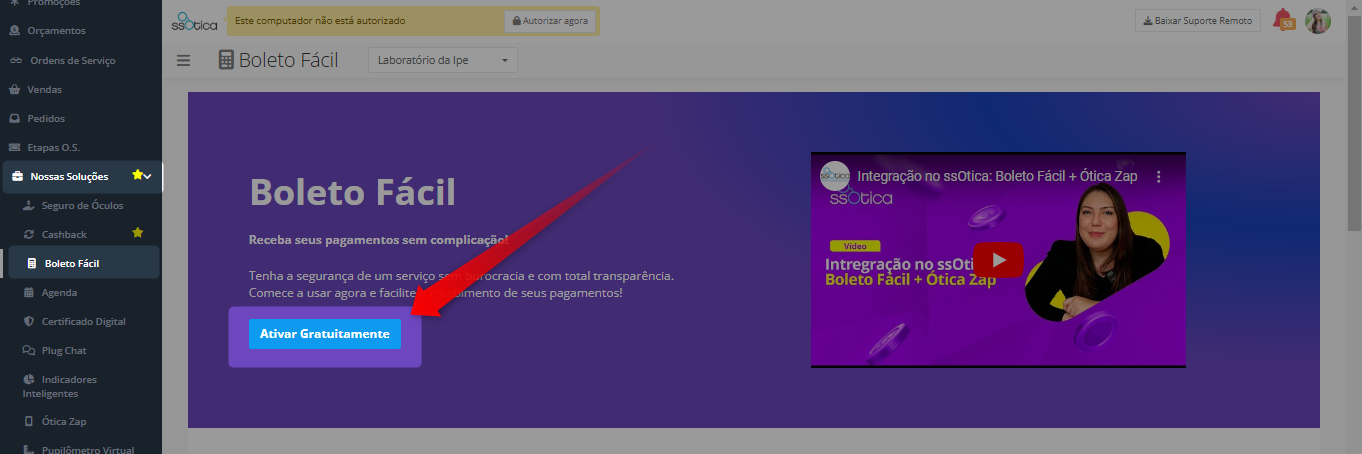Click the Orçamentos person icon

point(14,31)
